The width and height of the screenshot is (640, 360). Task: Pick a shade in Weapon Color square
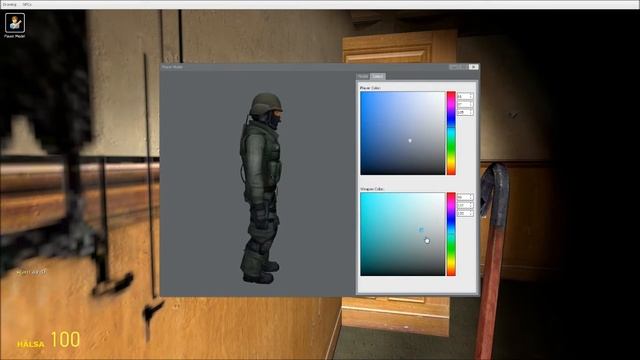[x=402, y=234]
